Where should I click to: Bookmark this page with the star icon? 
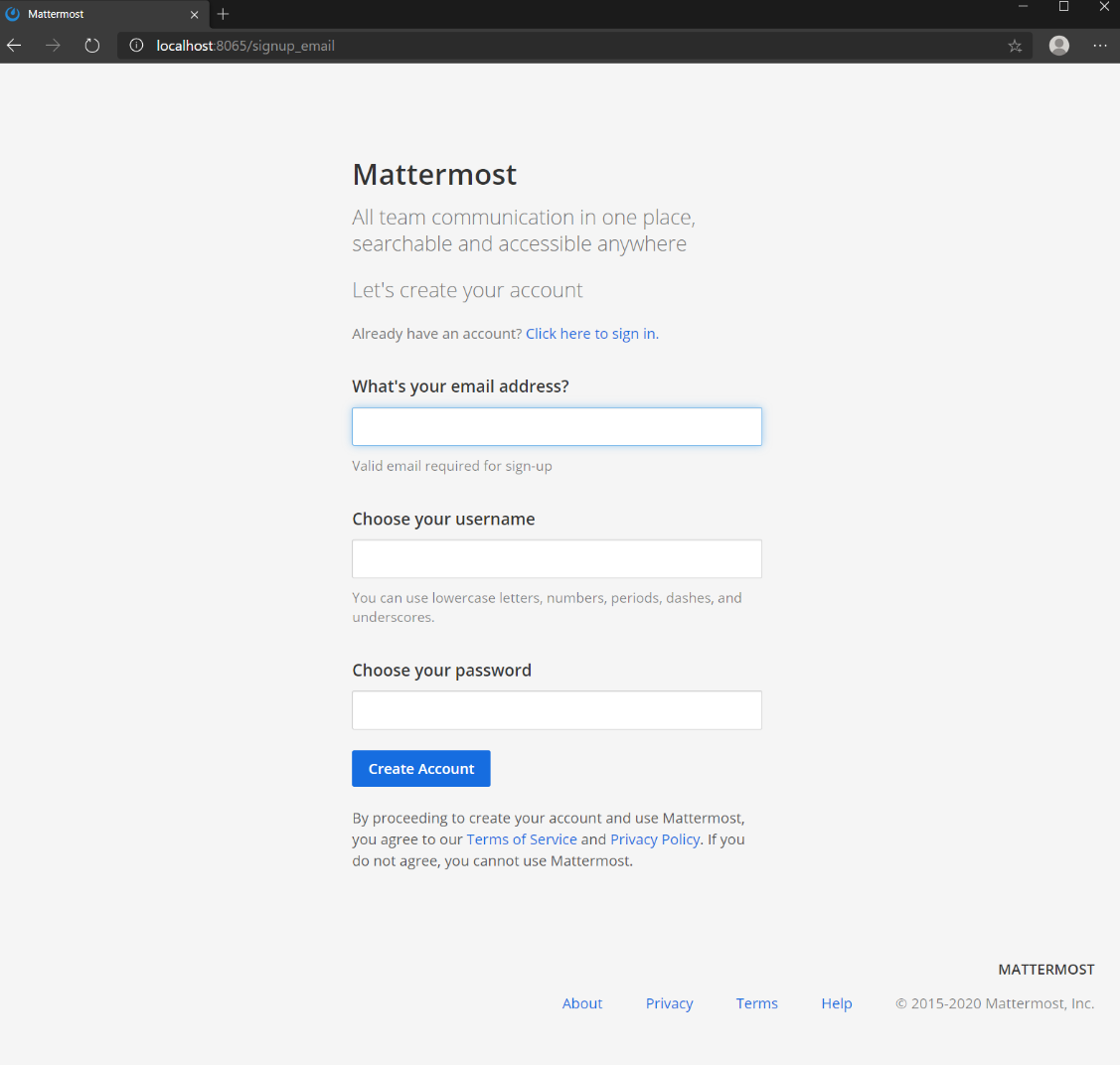pos(1015,46)
